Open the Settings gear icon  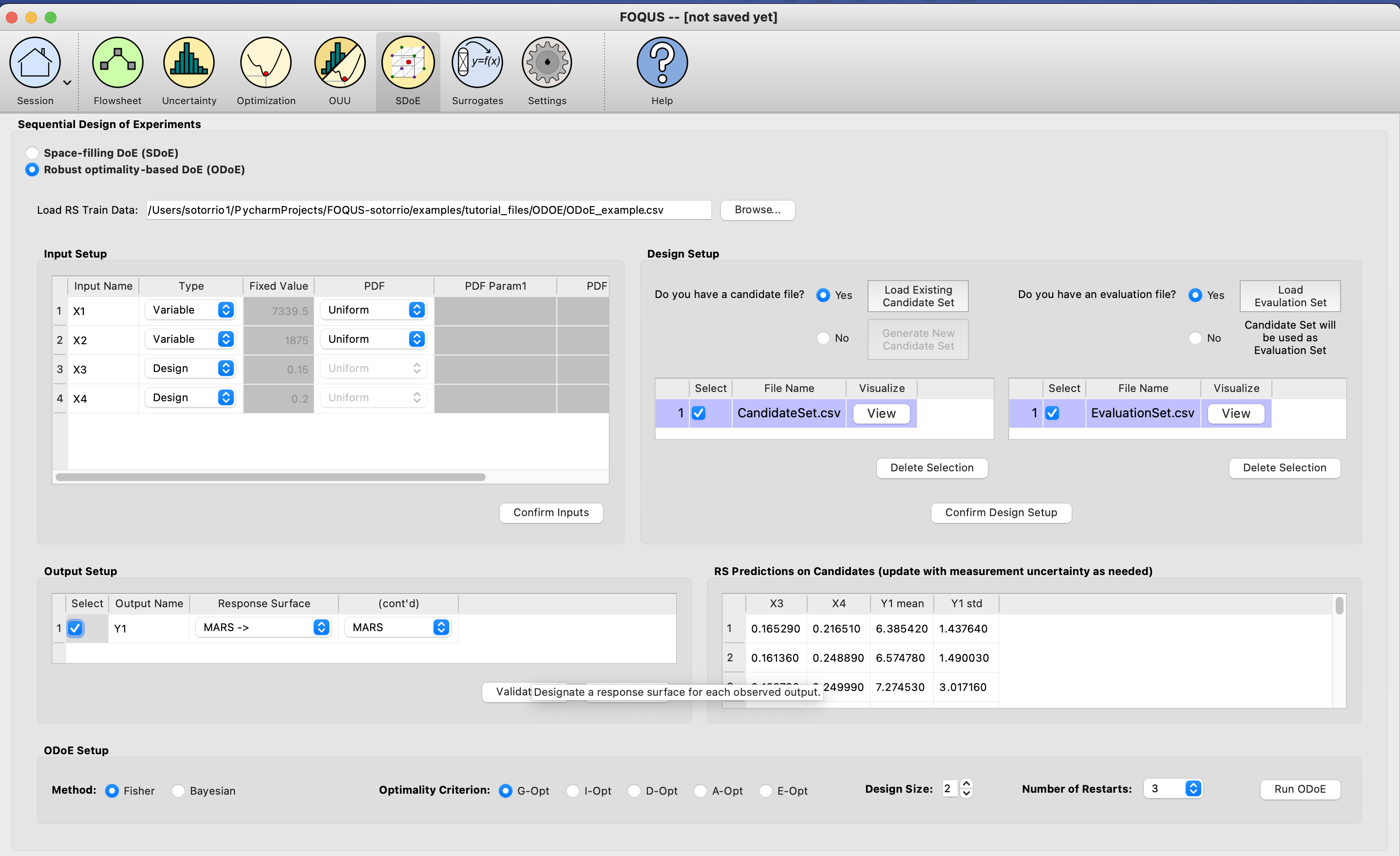pos(547,63)
